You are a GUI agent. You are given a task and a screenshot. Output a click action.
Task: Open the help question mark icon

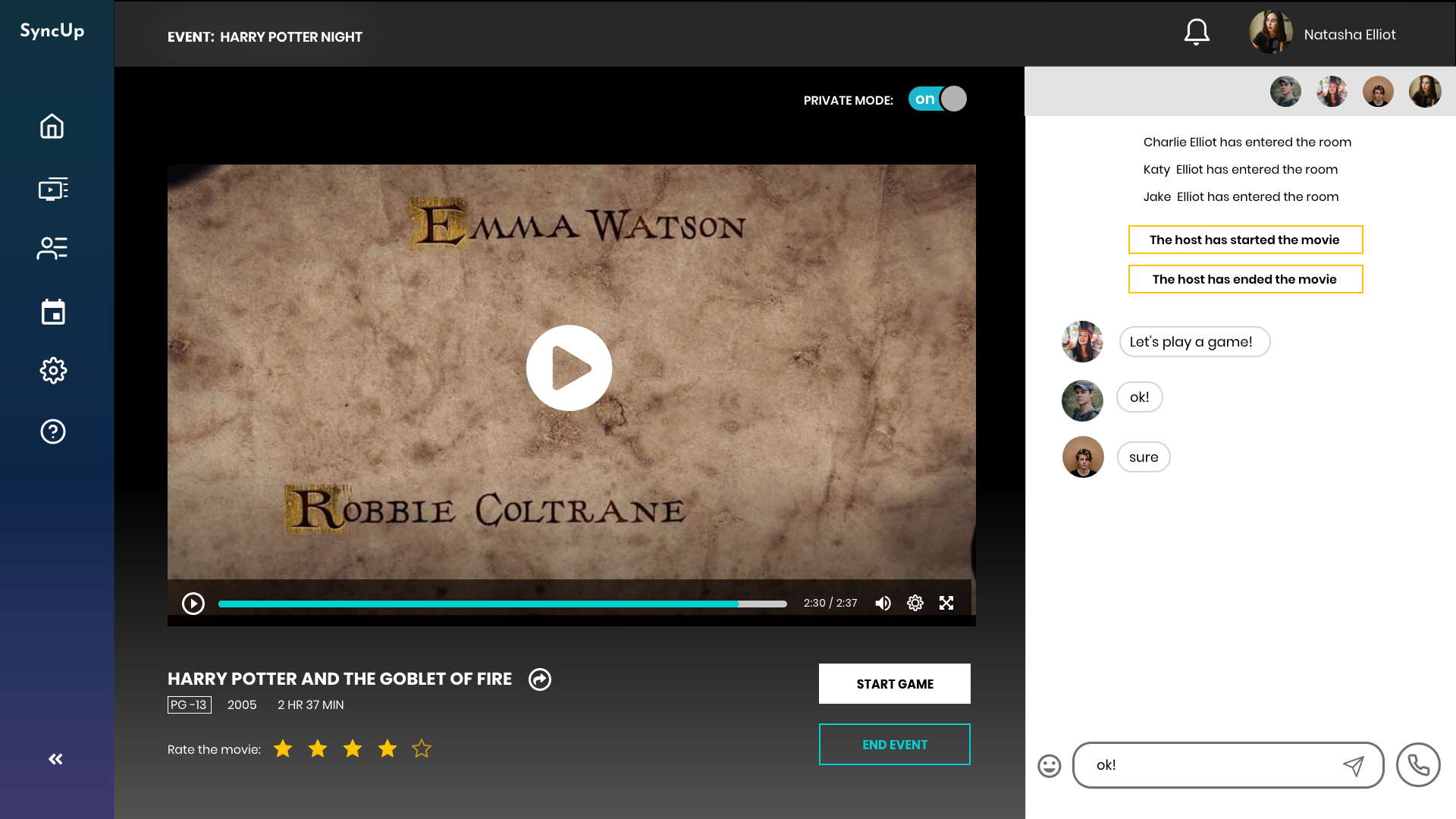point(53,431)
